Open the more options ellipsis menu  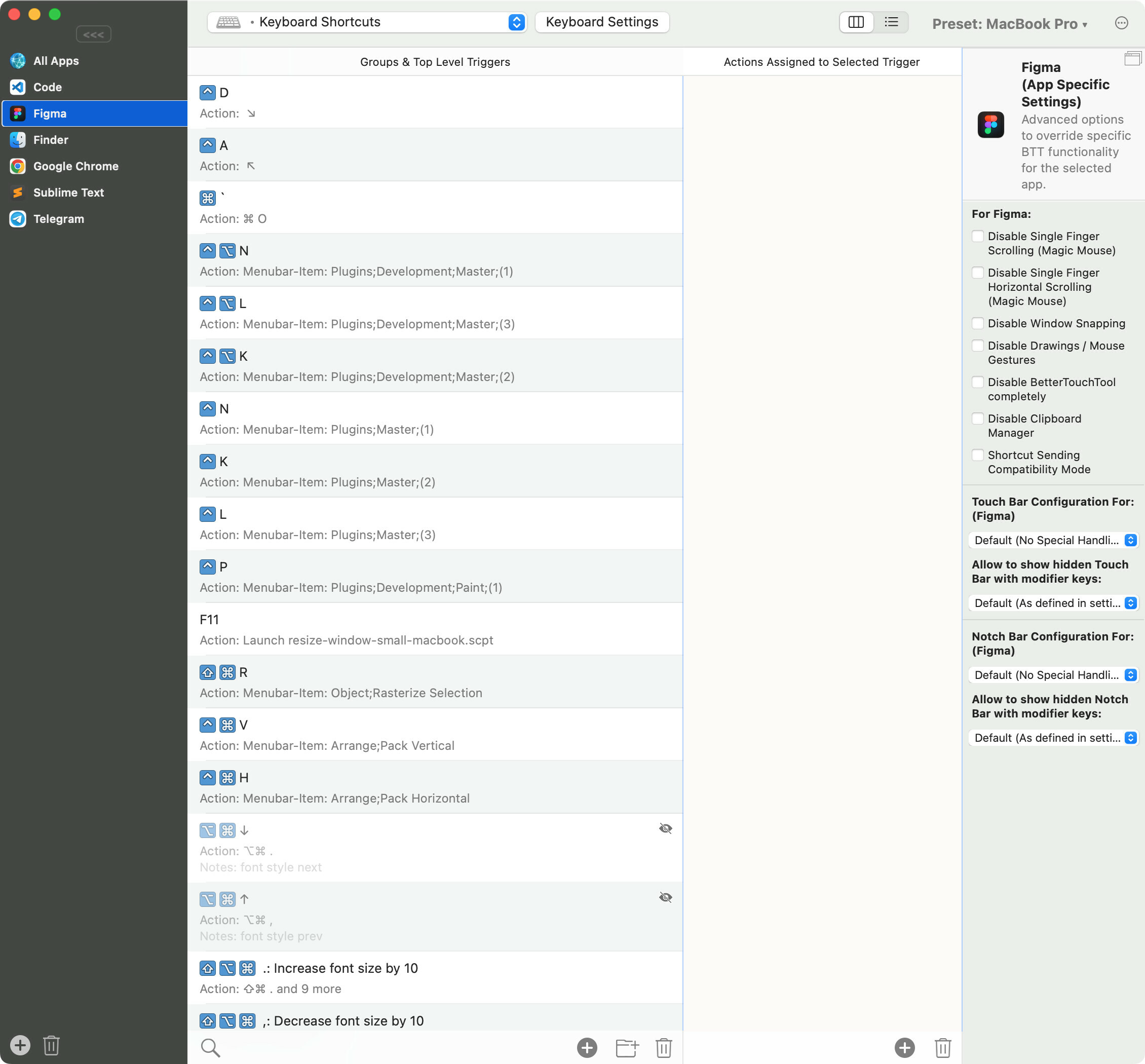coord(1121,23)
